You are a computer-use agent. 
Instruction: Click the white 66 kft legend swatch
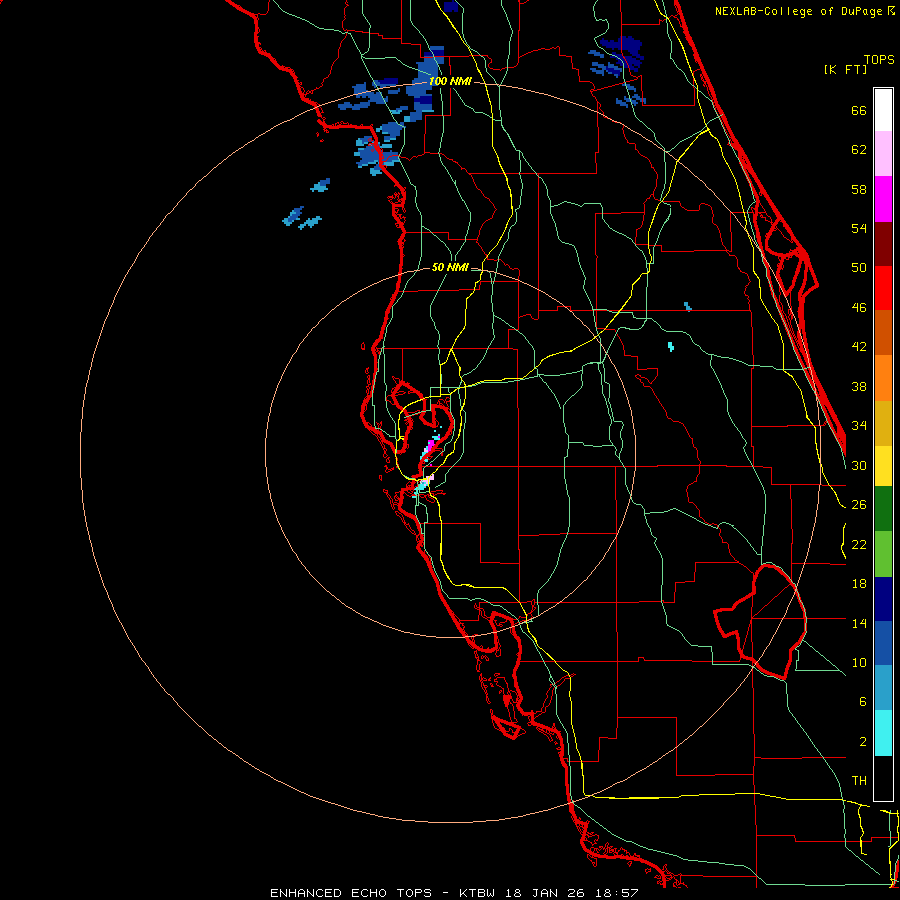coord(883,110)
